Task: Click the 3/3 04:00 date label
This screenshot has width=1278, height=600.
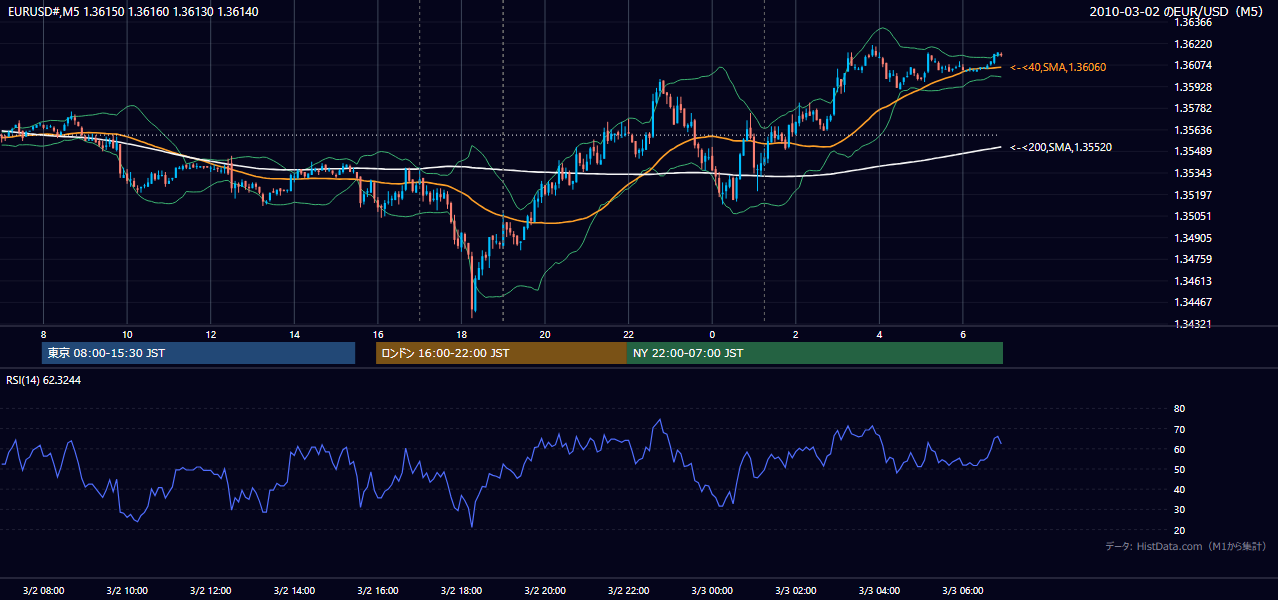Action: (879, 590)
